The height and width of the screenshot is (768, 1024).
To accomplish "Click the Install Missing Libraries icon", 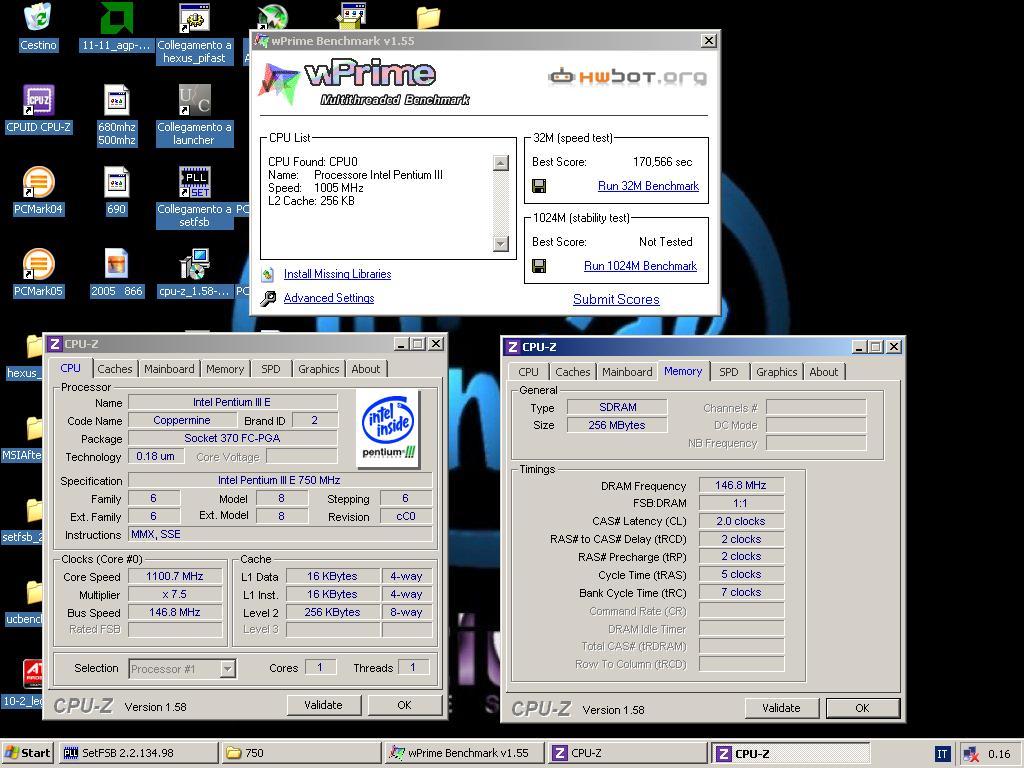I will pos(267,274).
